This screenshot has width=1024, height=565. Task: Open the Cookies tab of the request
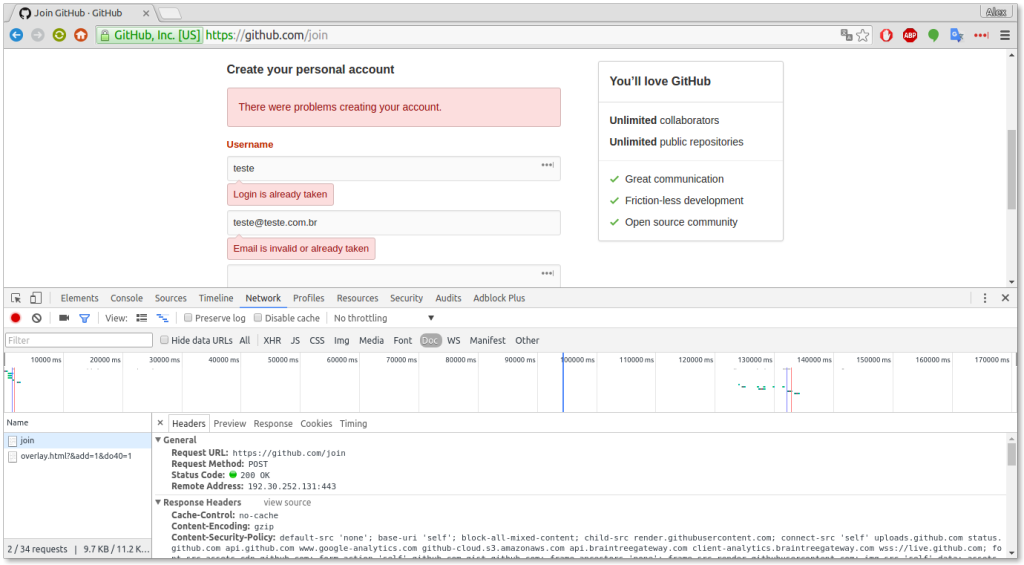(x=316, y=423)
